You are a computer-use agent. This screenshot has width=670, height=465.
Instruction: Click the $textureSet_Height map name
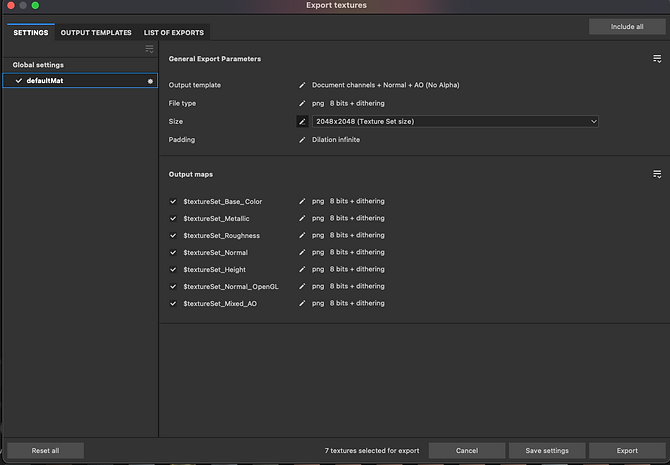(215, 270)
